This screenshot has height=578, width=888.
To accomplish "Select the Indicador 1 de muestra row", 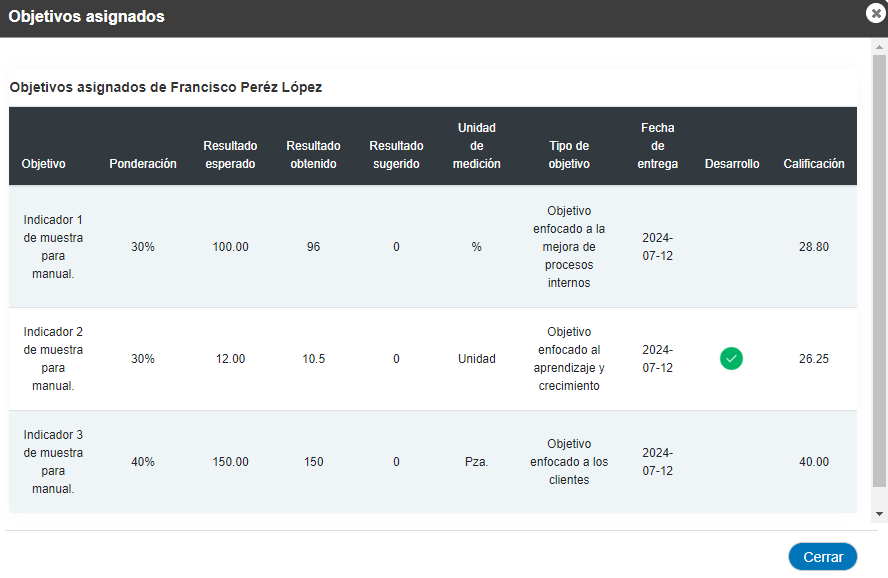I will (433, 246).
